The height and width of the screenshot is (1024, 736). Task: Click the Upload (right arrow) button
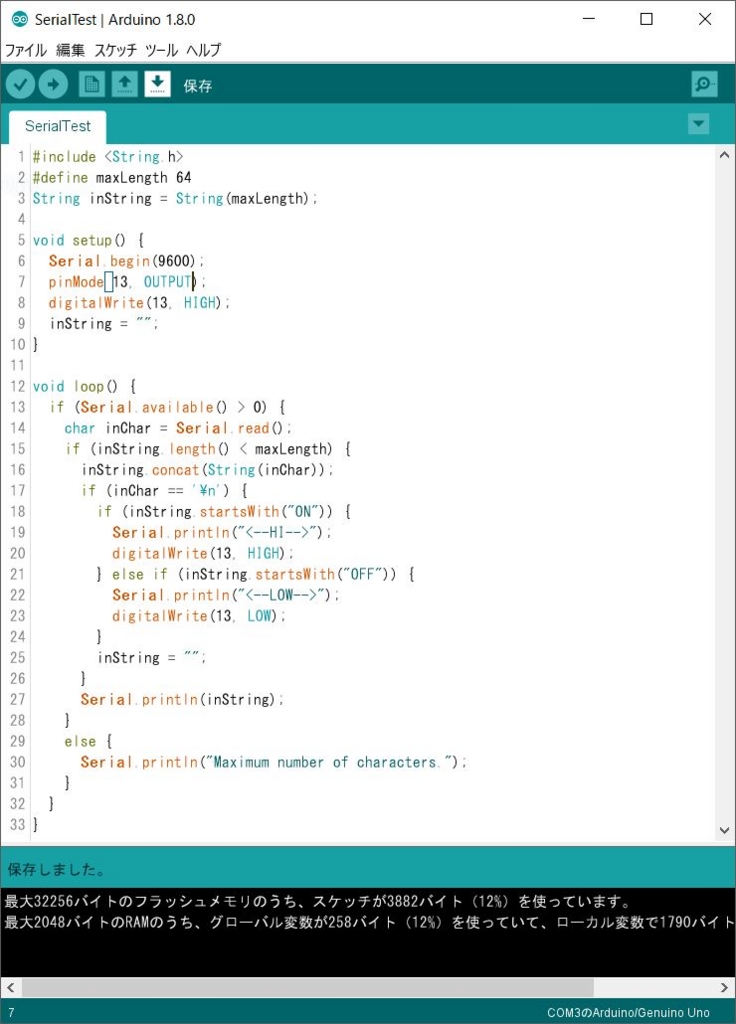tap(53, 84)
